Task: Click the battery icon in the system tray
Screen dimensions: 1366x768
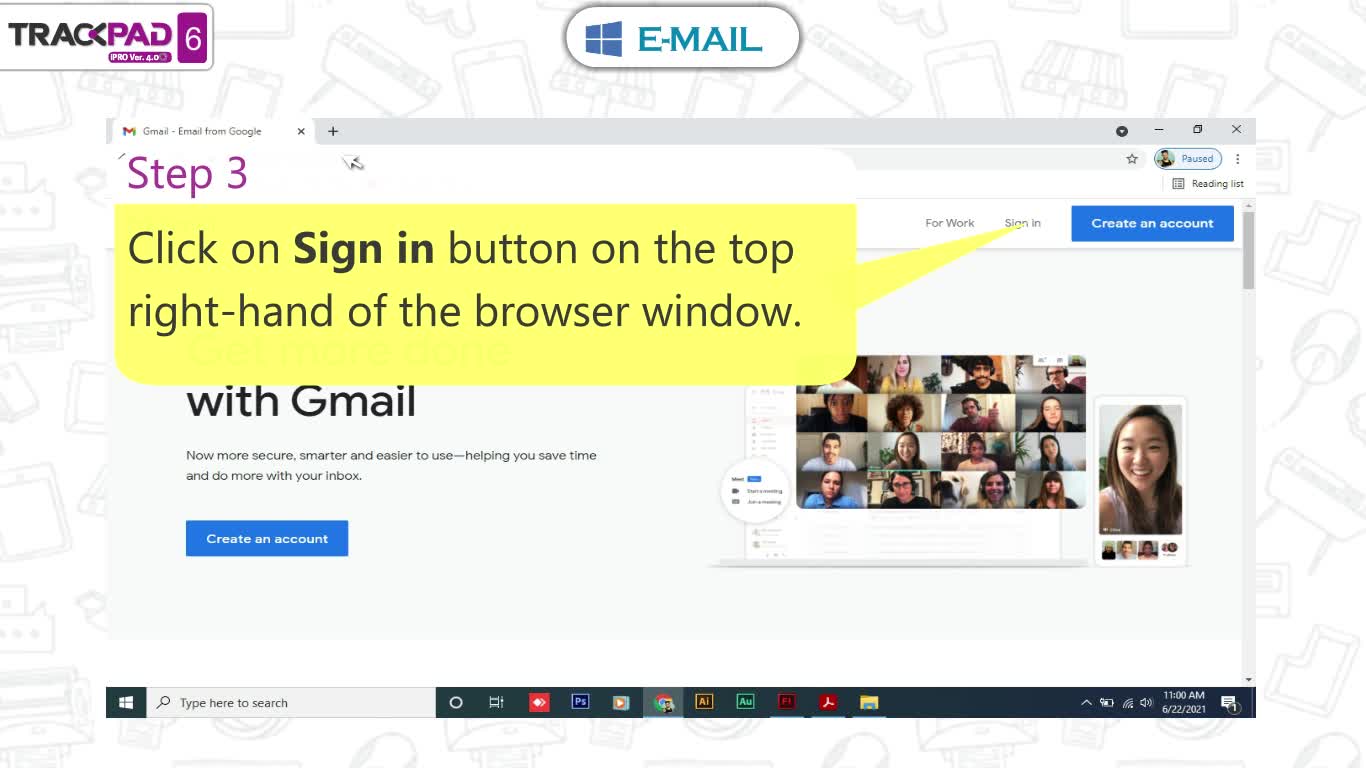Action: click(1107, 703)
